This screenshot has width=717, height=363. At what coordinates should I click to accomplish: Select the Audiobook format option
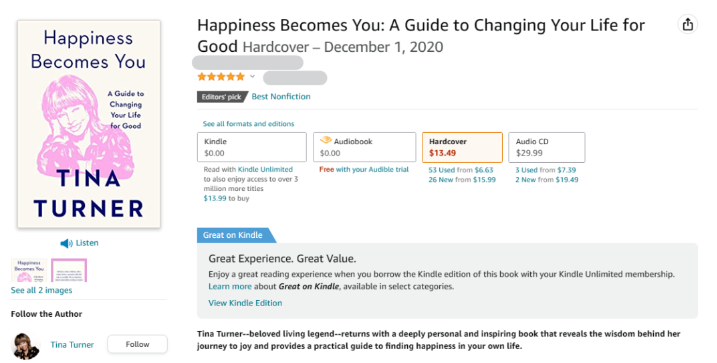364,147
